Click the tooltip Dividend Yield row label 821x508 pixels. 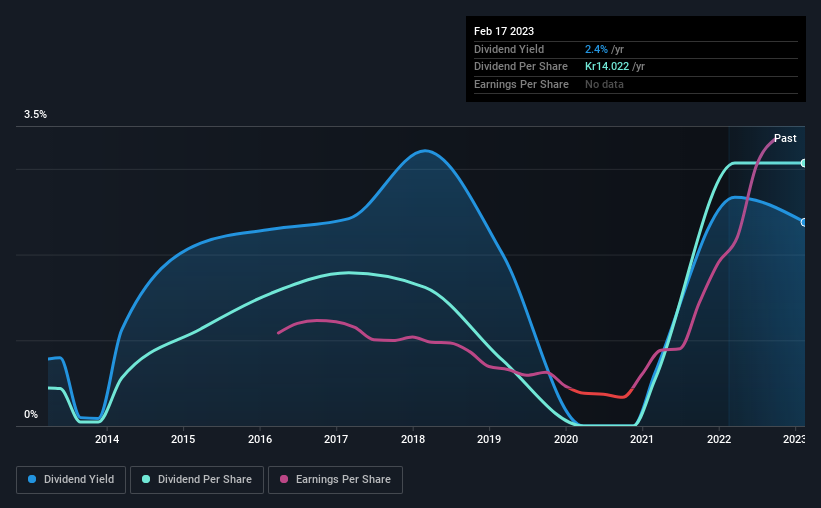click(509, 49)
